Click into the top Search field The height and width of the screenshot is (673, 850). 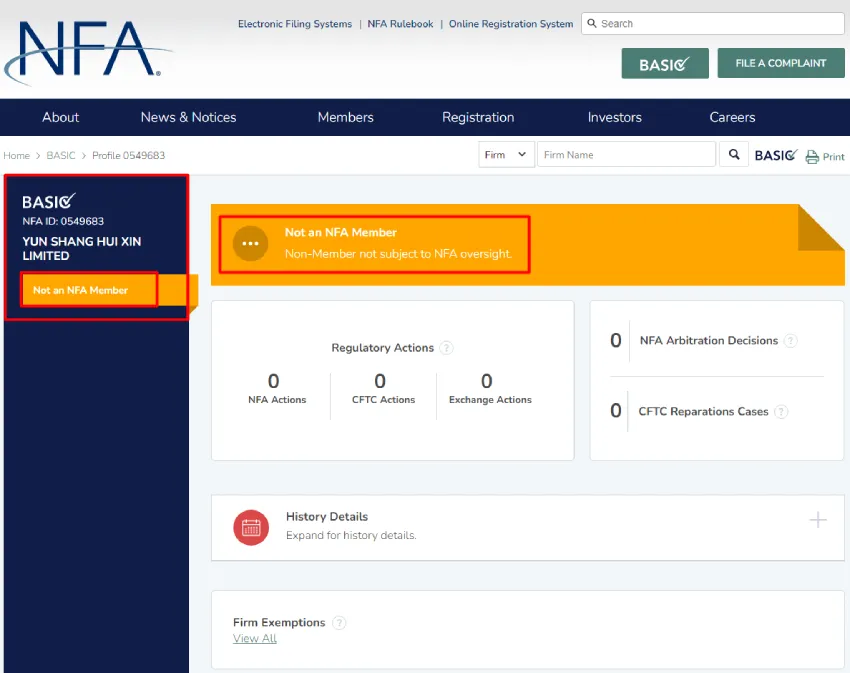point(713,23)
